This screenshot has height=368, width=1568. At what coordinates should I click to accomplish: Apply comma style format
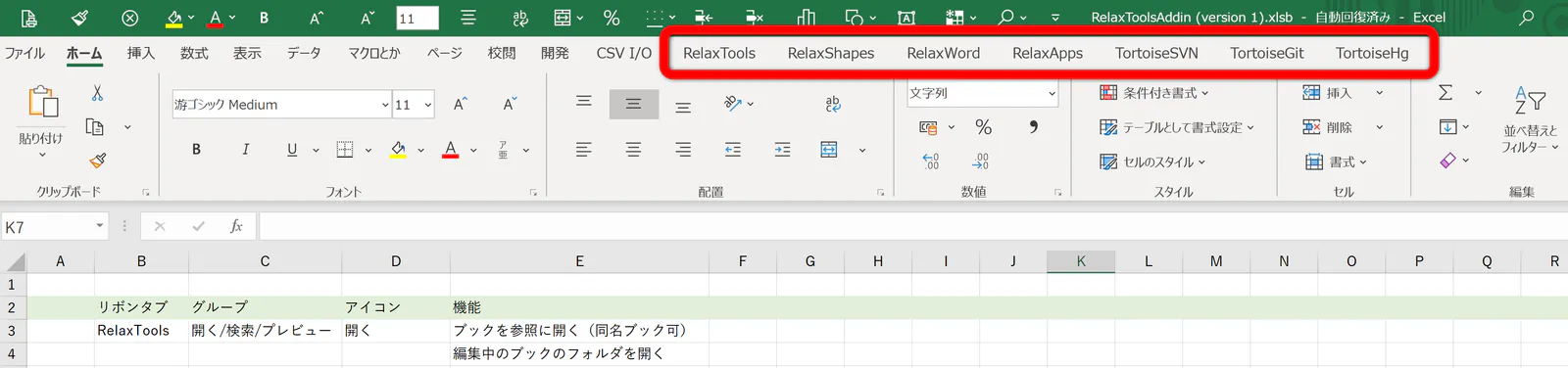click(1034, 127)
